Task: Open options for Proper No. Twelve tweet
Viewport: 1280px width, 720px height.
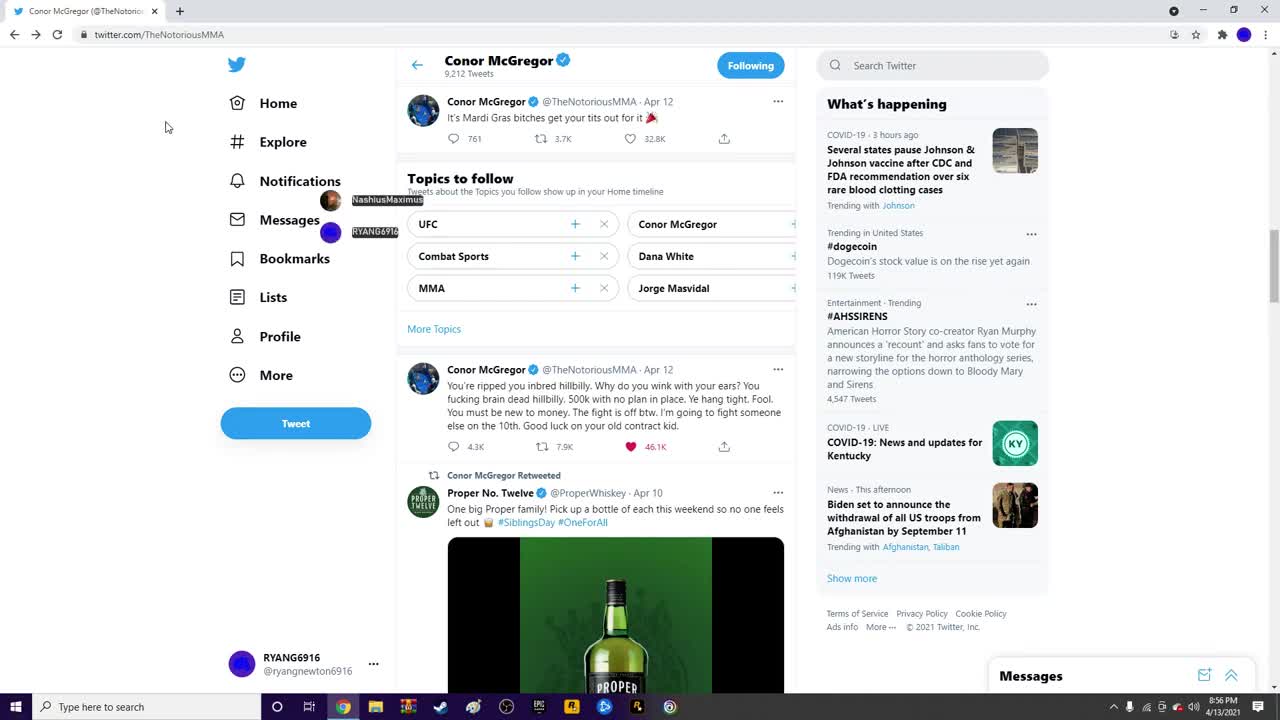Action: (778, 492)
